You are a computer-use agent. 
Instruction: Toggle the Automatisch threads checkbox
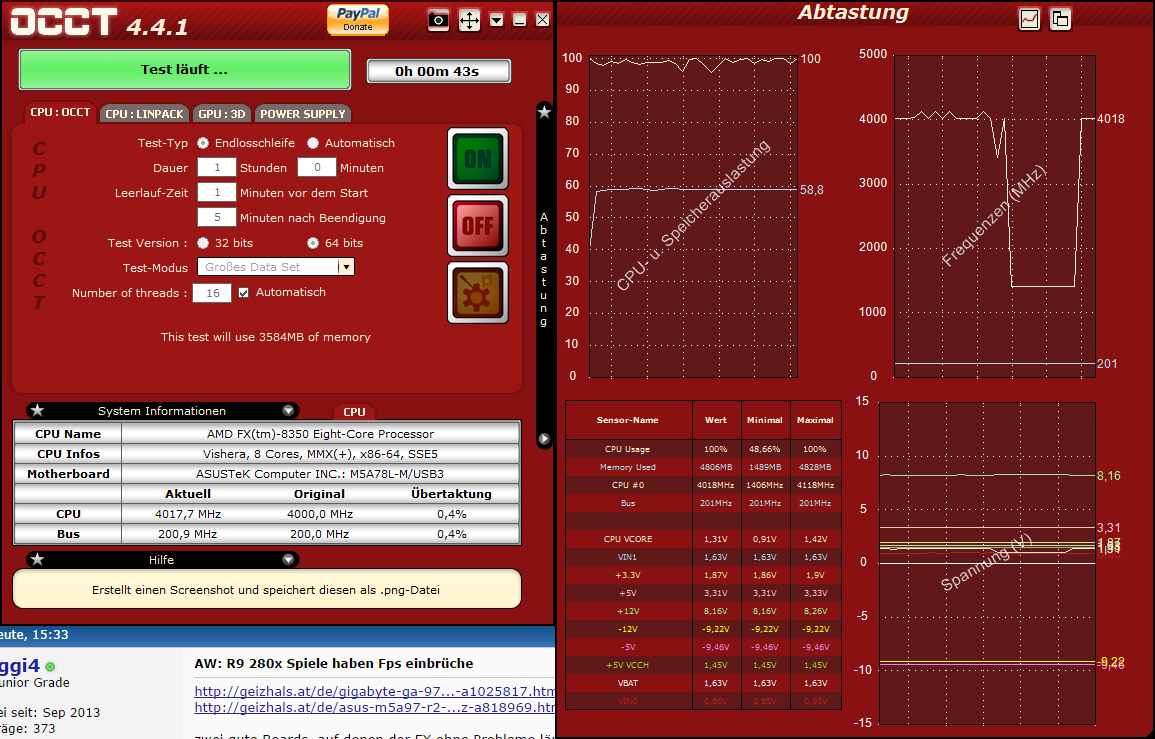tap(244, 293)
